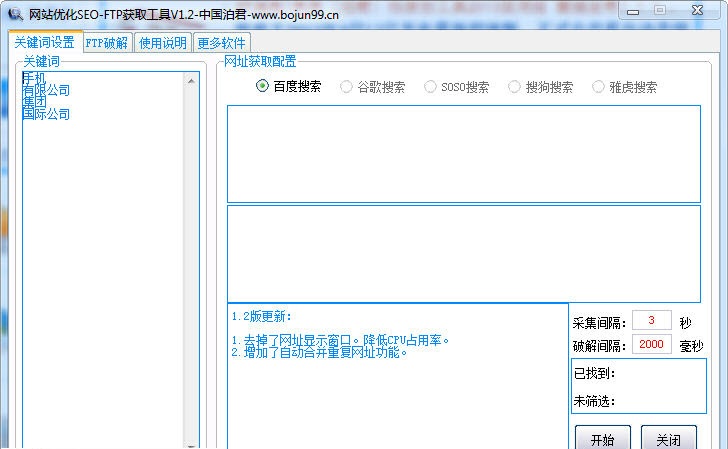Pick the 搜狗搜索 radio option
This screenshot has width=728, height=449.
515,87
